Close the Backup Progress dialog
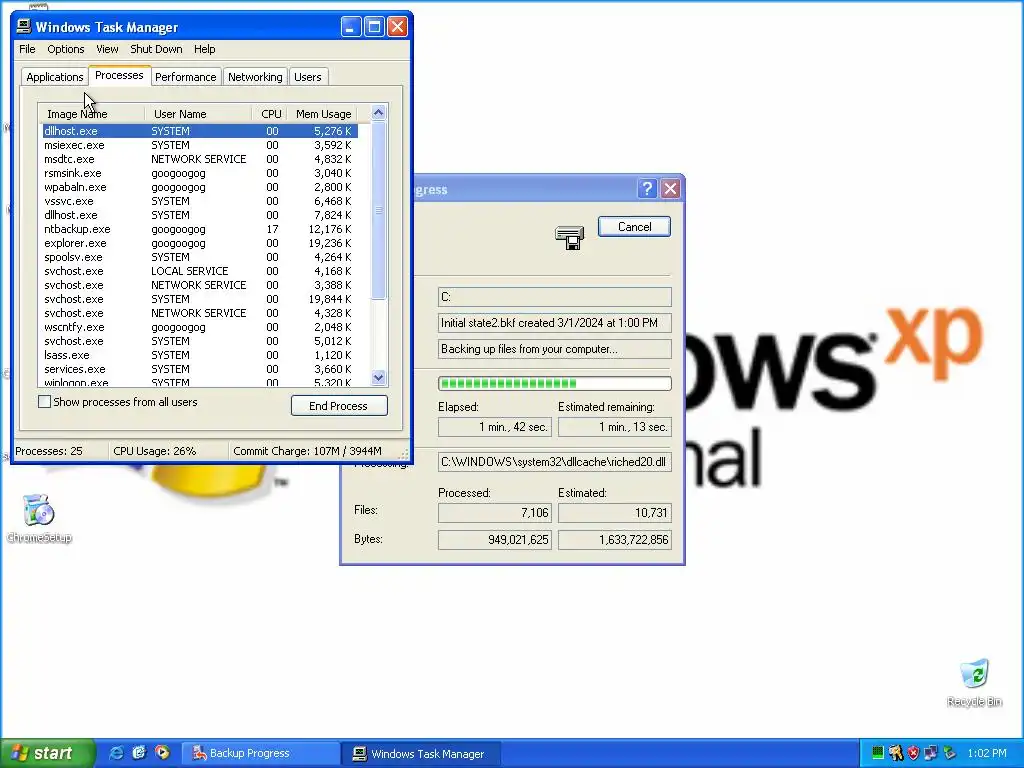The height and width of the screenshot is (768, 1024). click(670, 189)
